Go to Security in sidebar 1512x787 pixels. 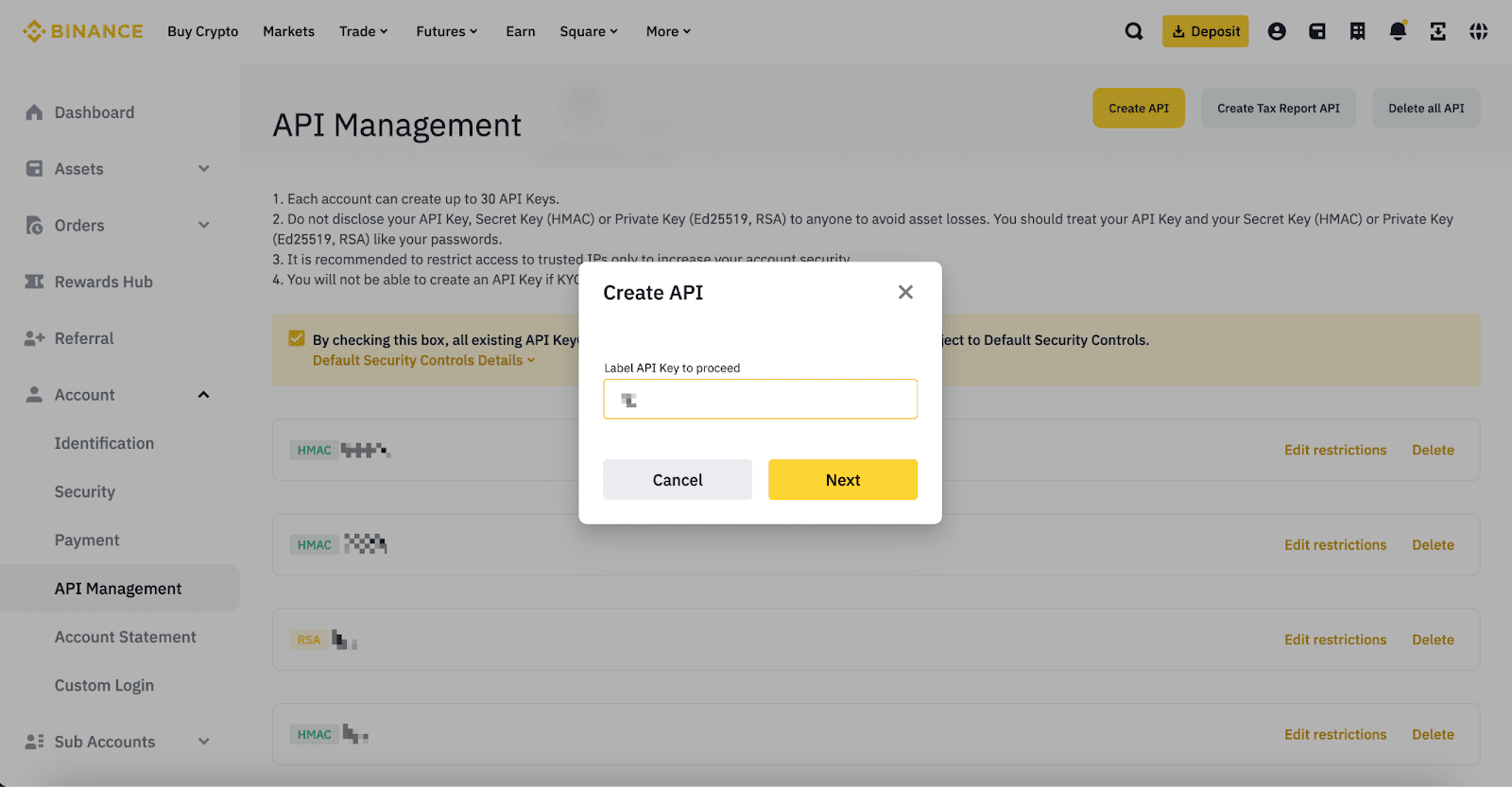pos(85,491)
